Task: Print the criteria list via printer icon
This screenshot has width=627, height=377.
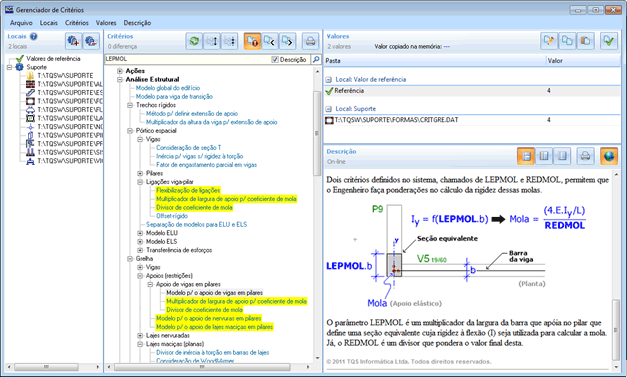Action: pyautogui.click(x=310, y=41)
